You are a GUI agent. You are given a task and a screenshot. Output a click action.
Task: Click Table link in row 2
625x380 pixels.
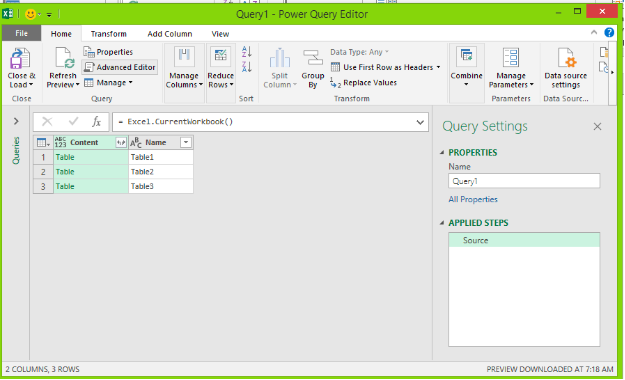pos(65,172)
